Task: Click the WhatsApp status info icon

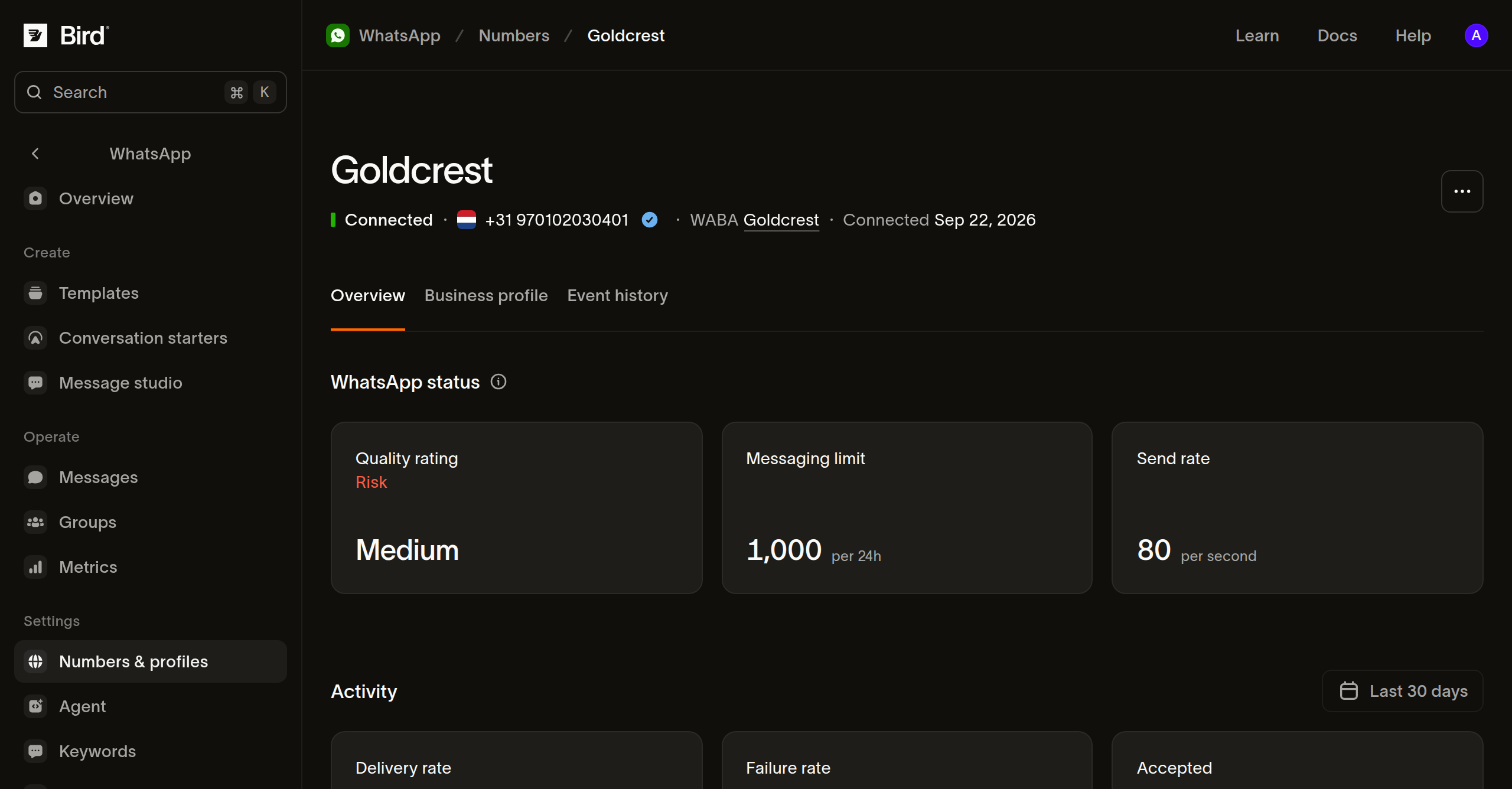Action: tap(498, 382)
